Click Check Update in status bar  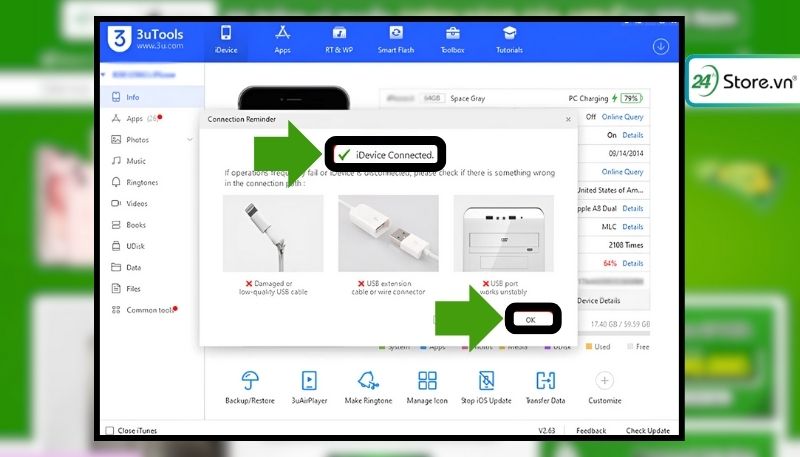point(648,431)
